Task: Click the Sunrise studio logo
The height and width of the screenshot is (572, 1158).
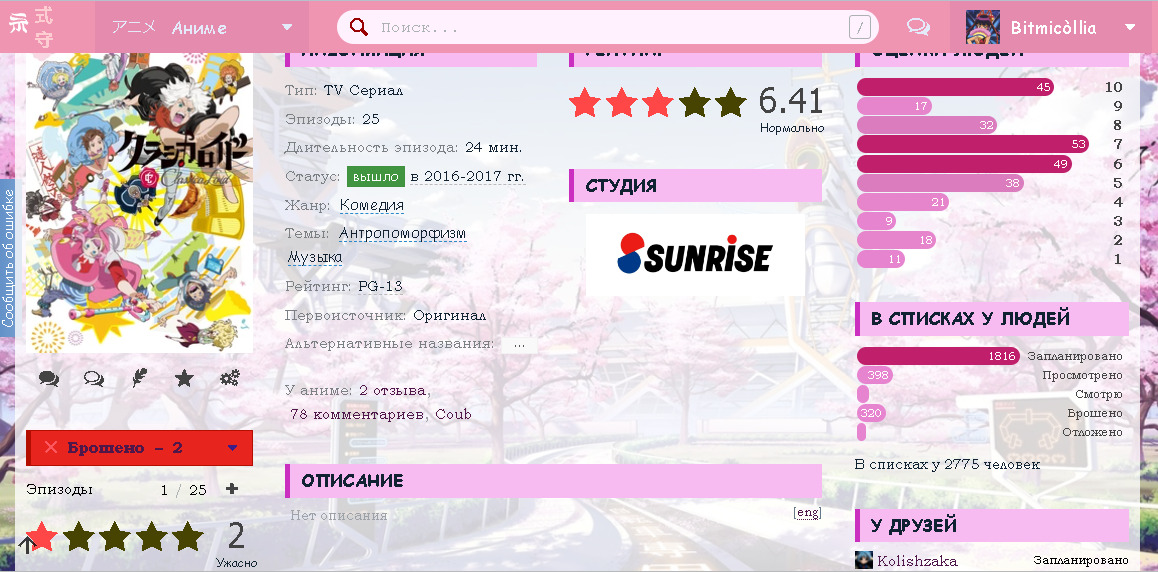Action: (695, 255)
